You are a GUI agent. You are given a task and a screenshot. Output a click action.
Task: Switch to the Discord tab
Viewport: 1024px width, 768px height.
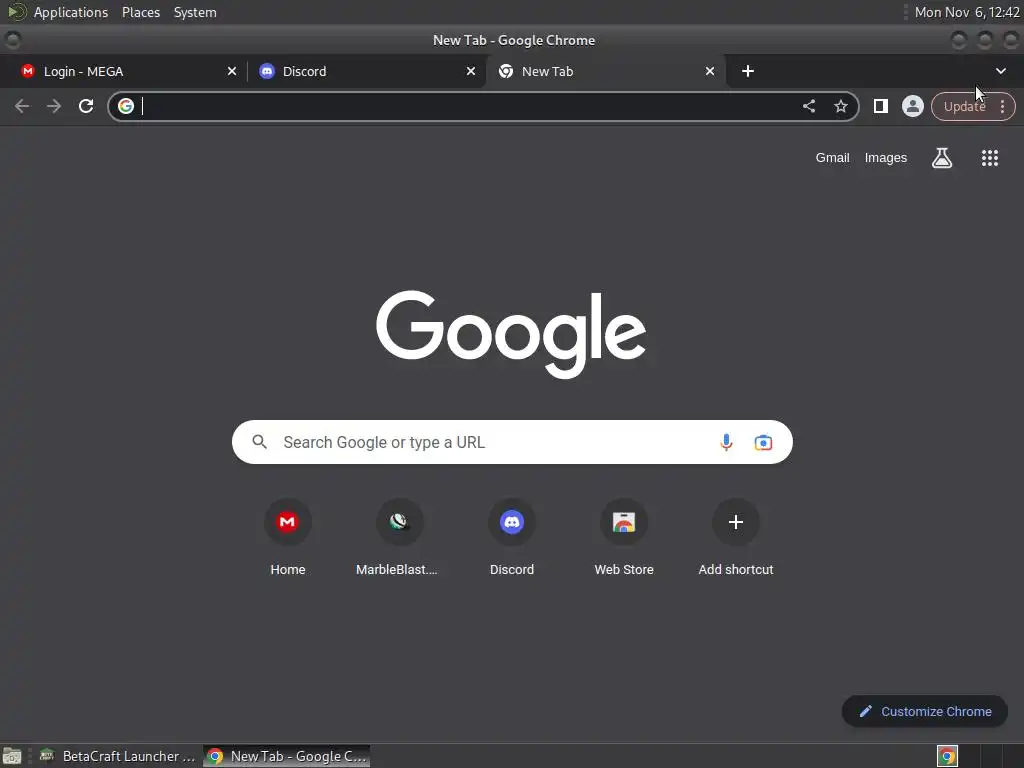[x=366, y=71]
